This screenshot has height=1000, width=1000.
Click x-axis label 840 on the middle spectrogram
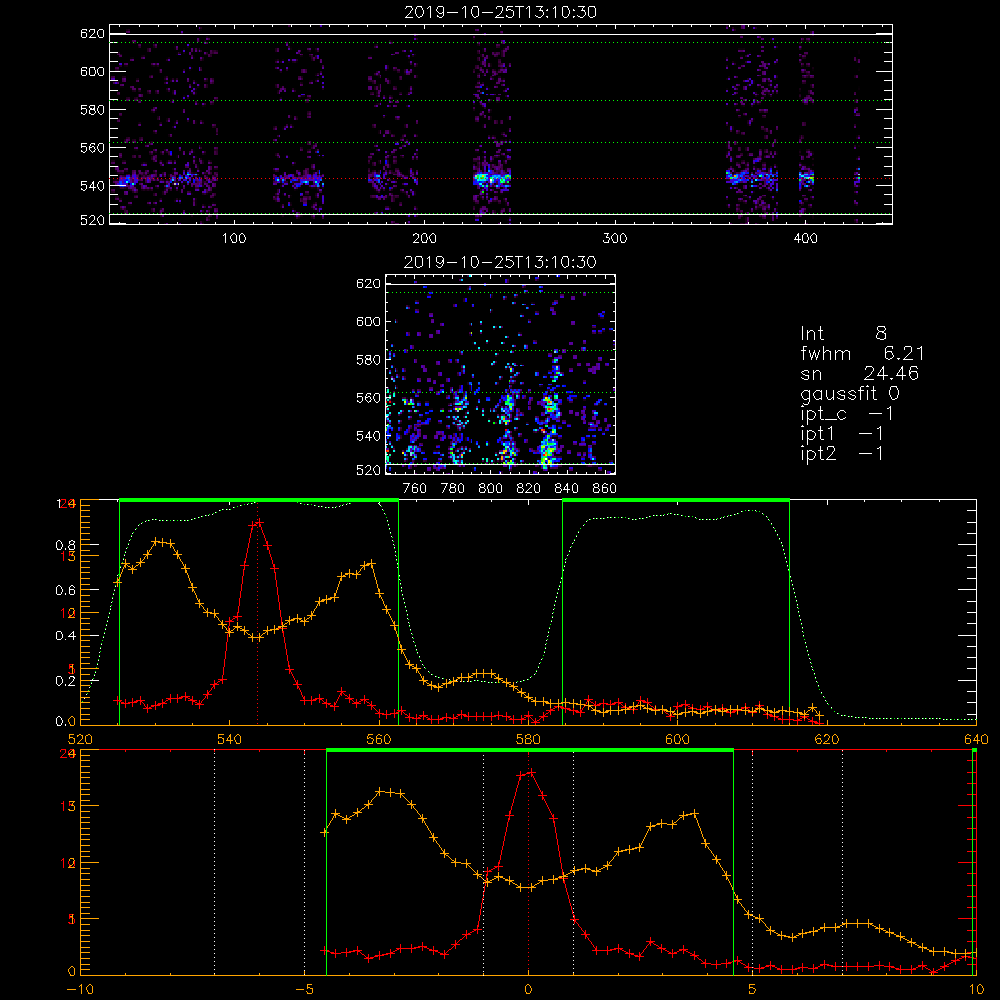[x=566, y=489]
